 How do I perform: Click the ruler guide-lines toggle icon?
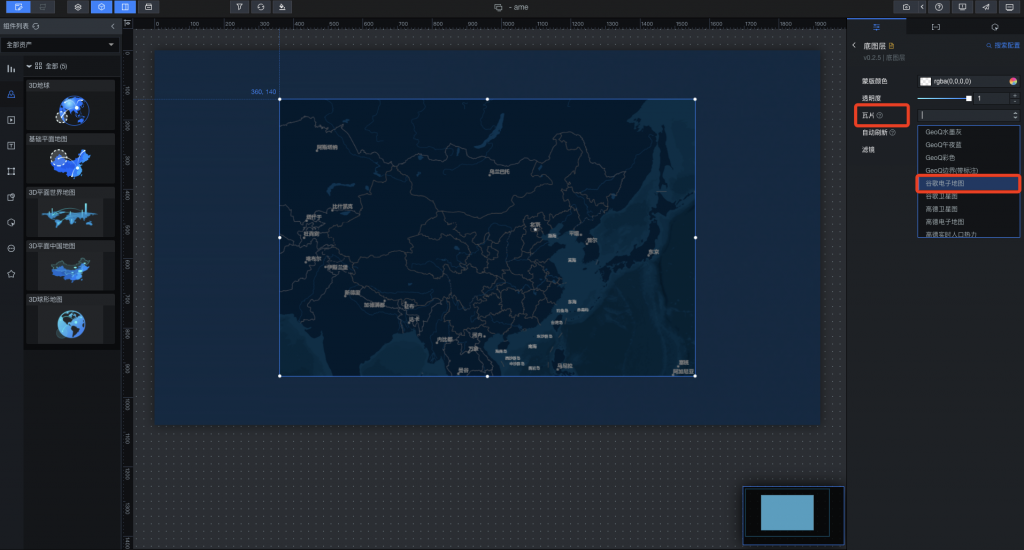(x=127, y=24)
